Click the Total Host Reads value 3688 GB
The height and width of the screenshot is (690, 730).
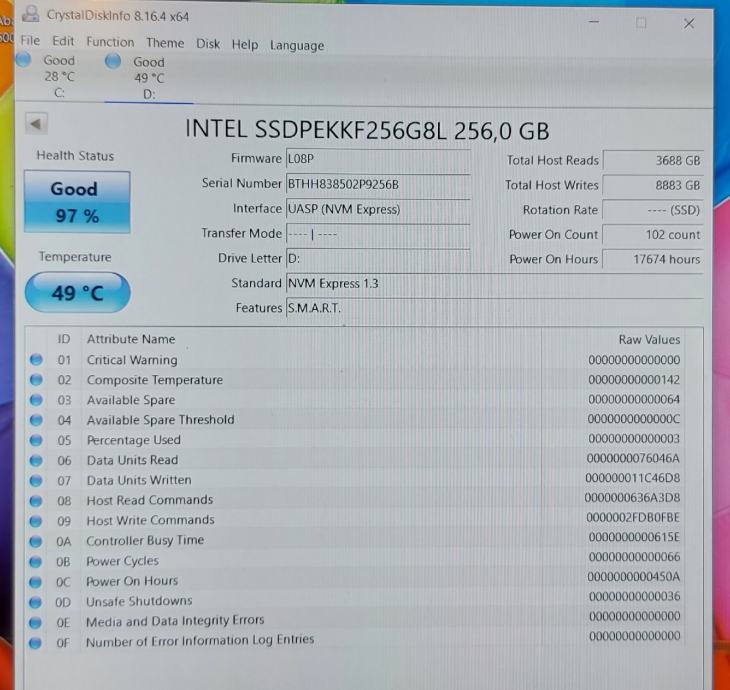coord(653,161)
